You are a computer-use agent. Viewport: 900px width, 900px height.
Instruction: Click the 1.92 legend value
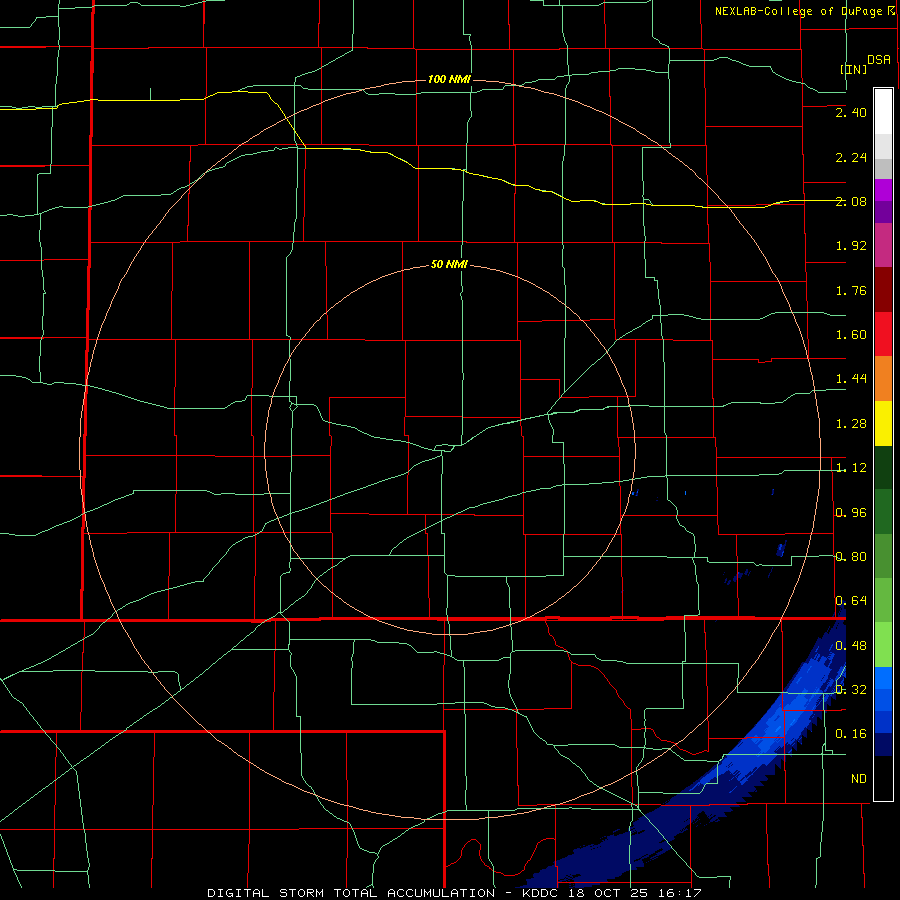(x=851, y=246)
